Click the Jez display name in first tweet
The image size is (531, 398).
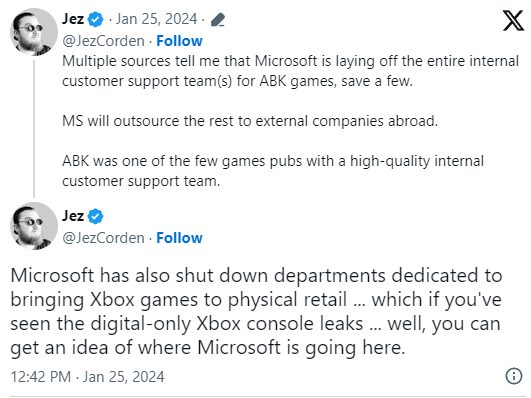click(x=73, y=19)
